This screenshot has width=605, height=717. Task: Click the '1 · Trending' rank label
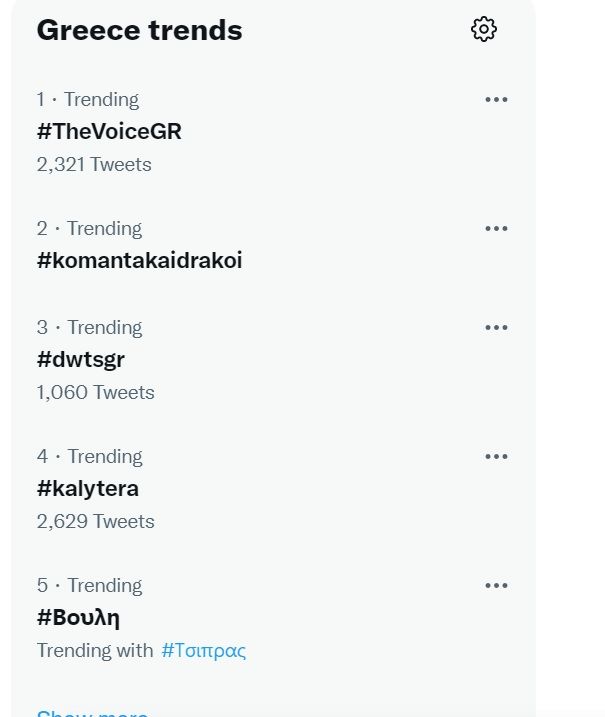tap(88, 99)
